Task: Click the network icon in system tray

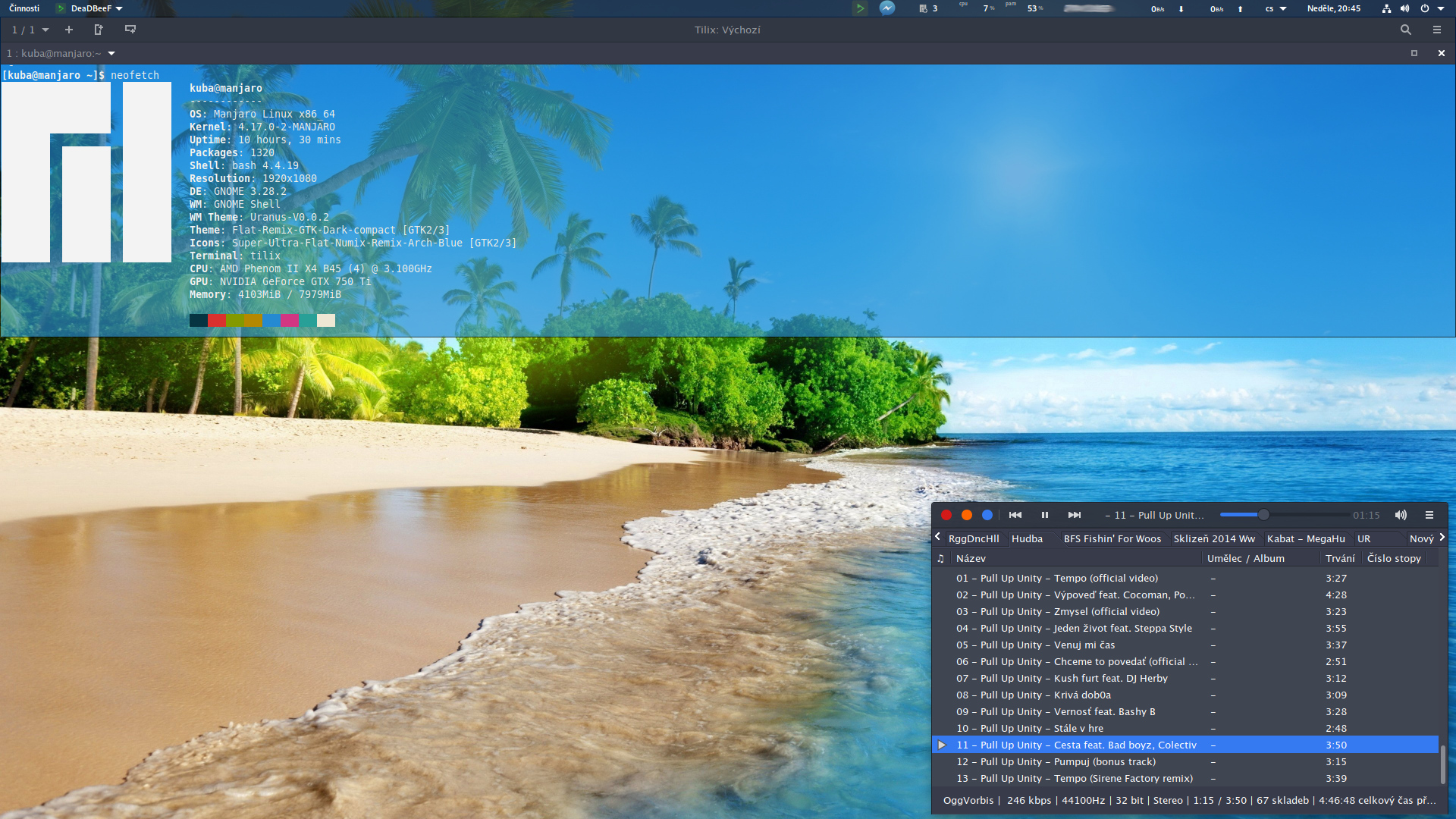Action: (1386, 8)
